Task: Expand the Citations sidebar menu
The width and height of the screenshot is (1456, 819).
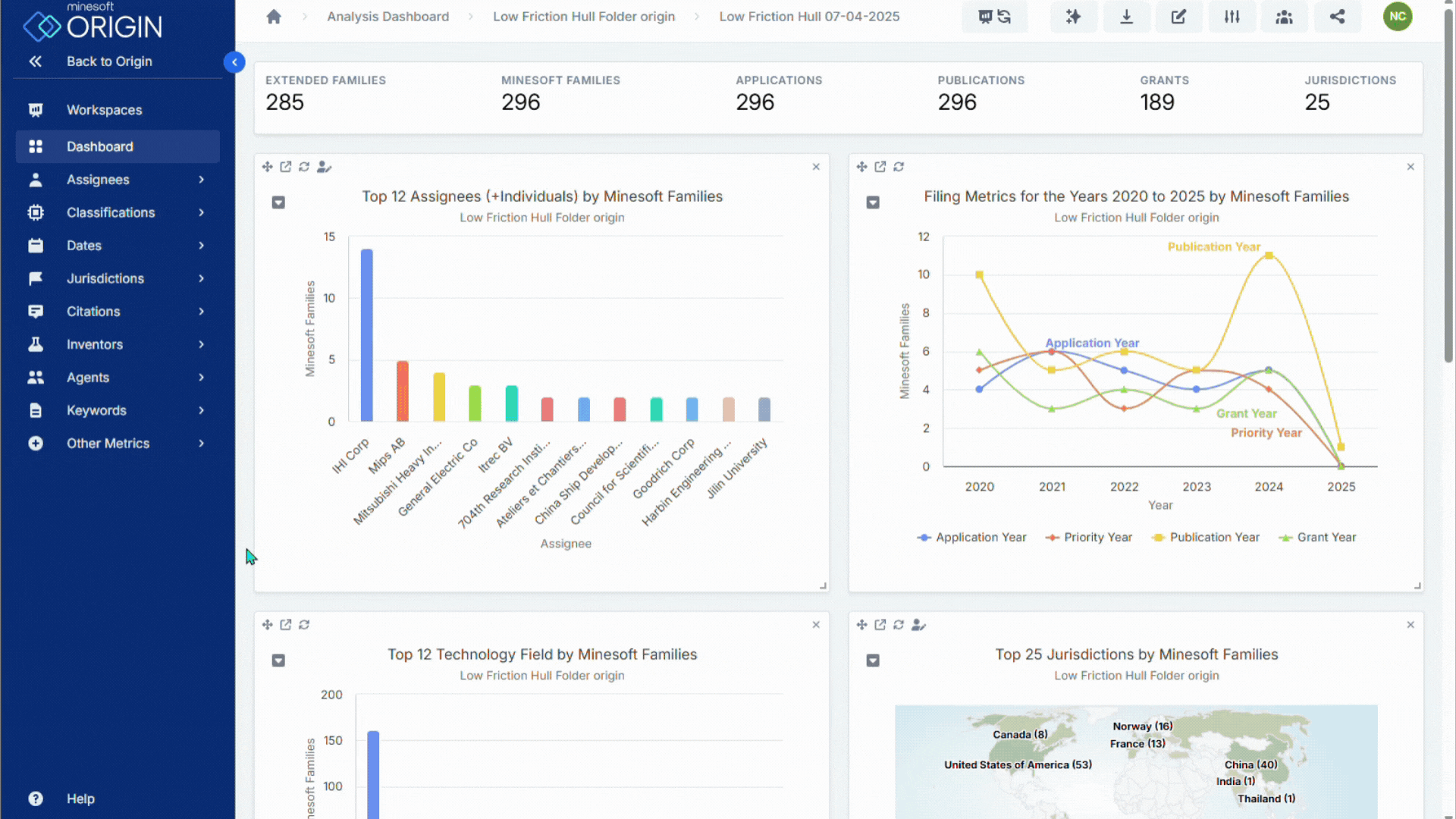Action: (x=118, y=312)
